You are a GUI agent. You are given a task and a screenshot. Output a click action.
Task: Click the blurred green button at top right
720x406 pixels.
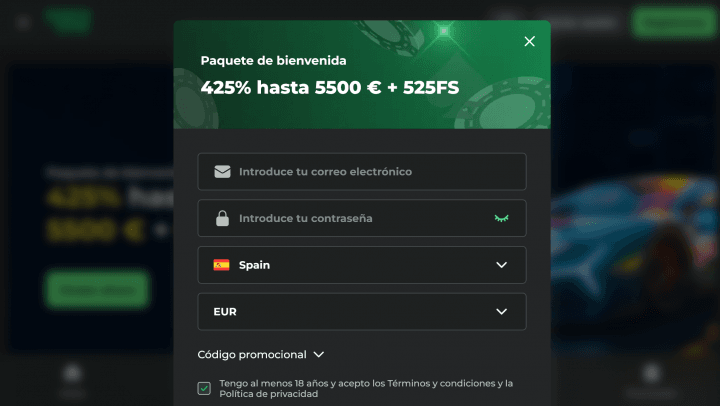click(670, 21)
